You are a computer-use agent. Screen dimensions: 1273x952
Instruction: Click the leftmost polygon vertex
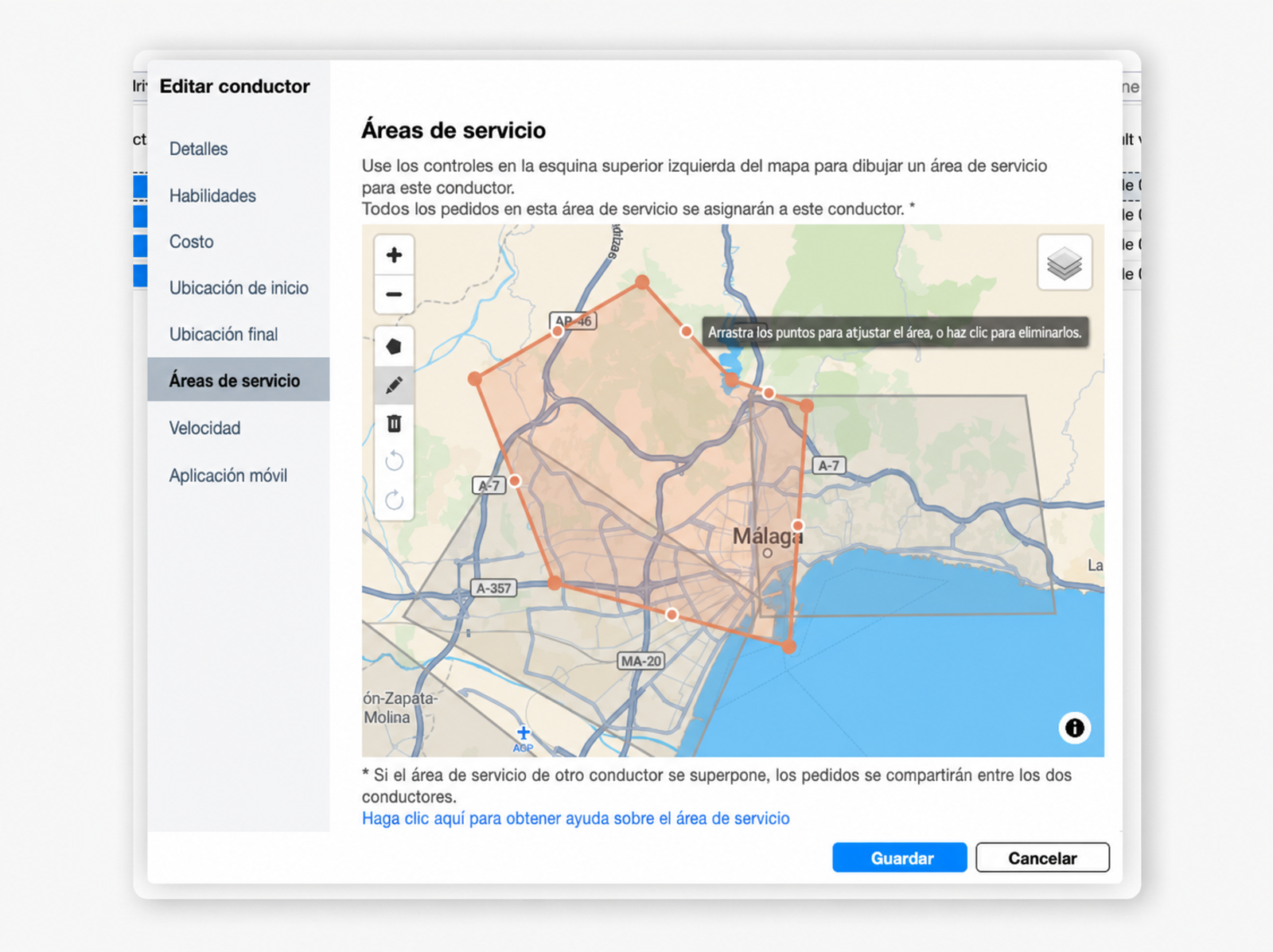[475, 379]
